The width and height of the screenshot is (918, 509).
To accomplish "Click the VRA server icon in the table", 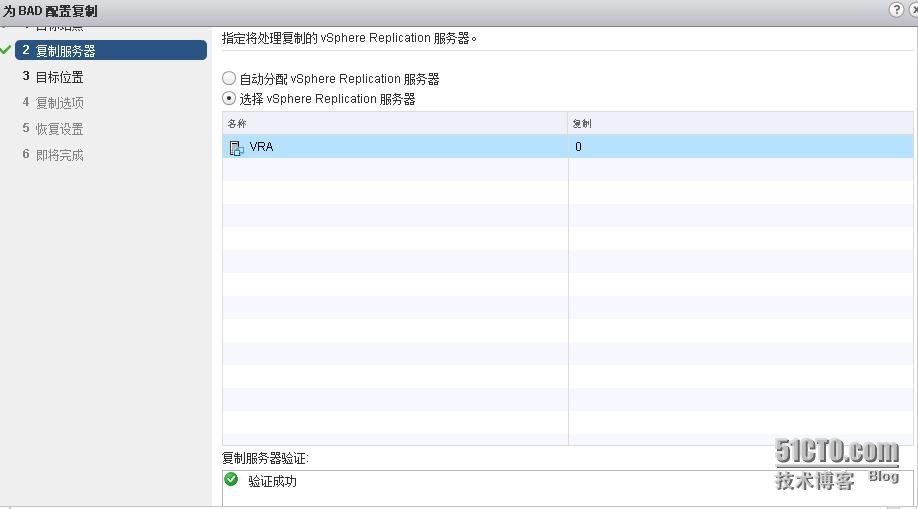I will click(x=237, y=148).
